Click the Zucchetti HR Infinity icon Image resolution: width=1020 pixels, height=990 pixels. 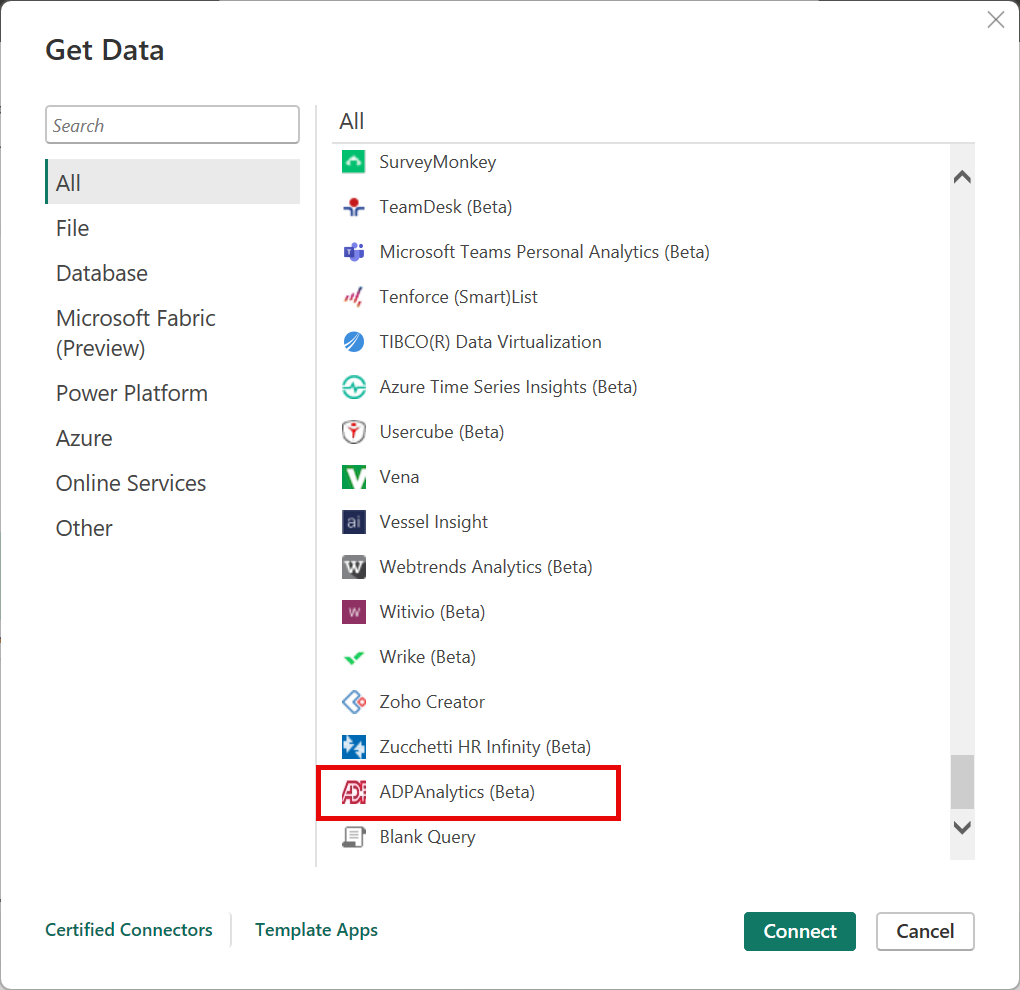pyautogui.click(x=353, y=747)
